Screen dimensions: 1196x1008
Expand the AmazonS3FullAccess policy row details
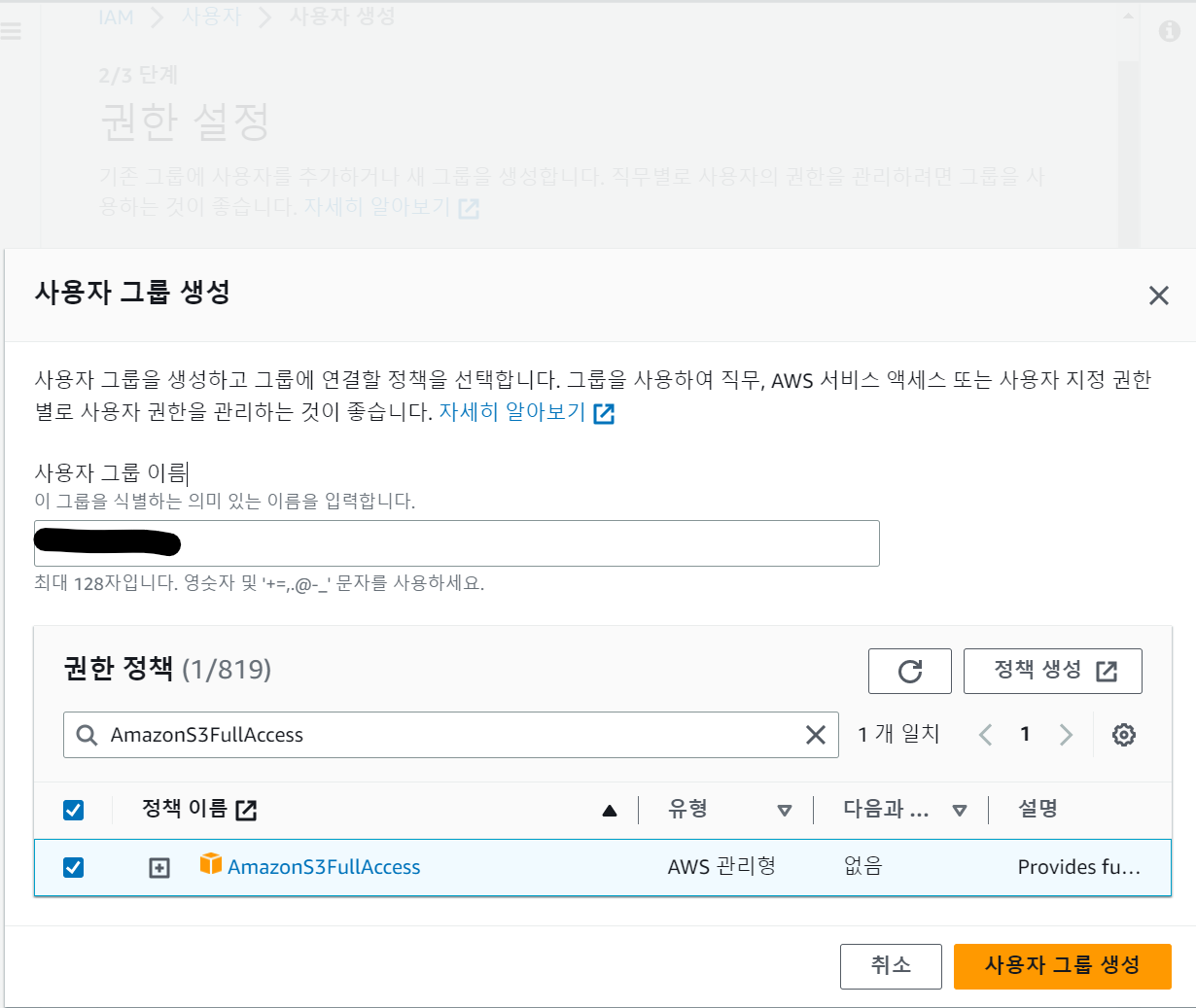point(159,868)
